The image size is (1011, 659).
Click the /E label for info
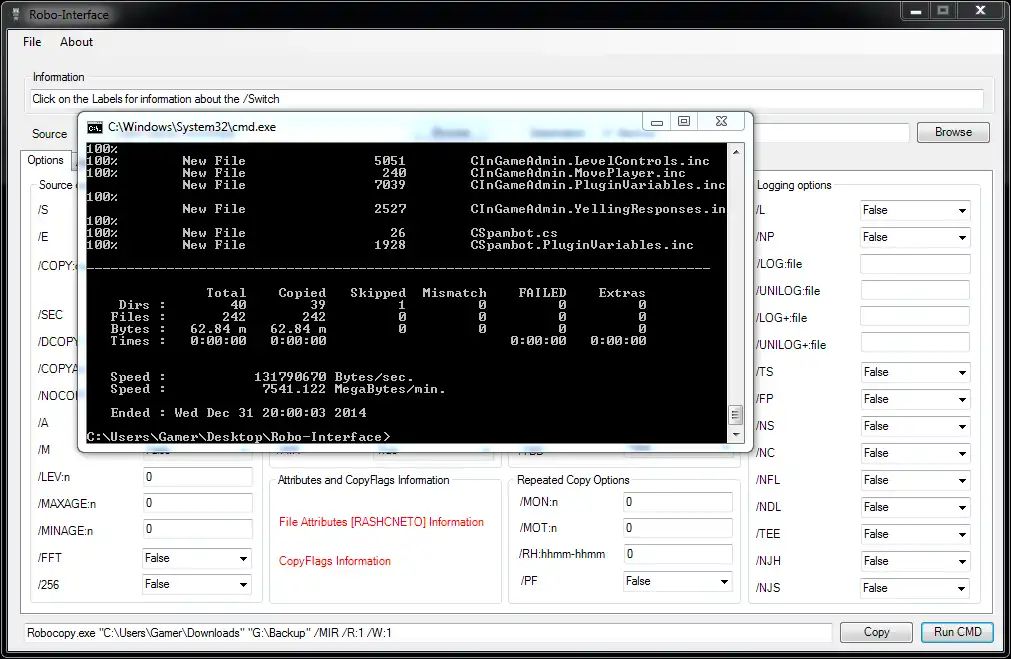tap(43, 237)
